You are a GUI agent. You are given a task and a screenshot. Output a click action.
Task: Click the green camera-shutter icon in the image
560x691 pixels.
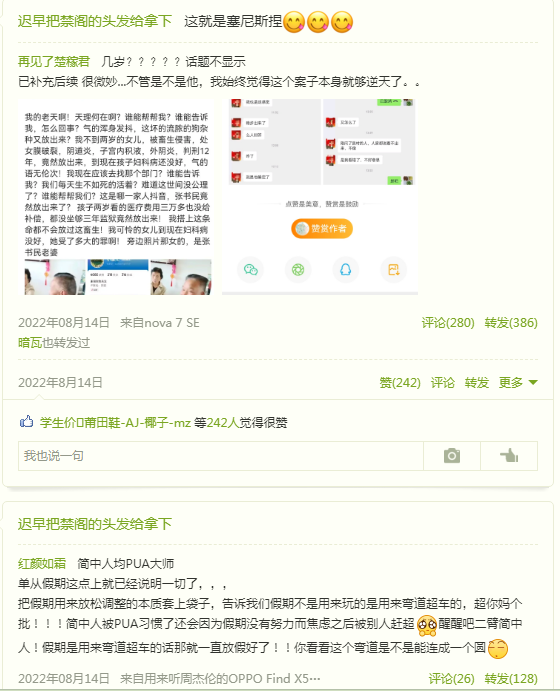[298, 269]
